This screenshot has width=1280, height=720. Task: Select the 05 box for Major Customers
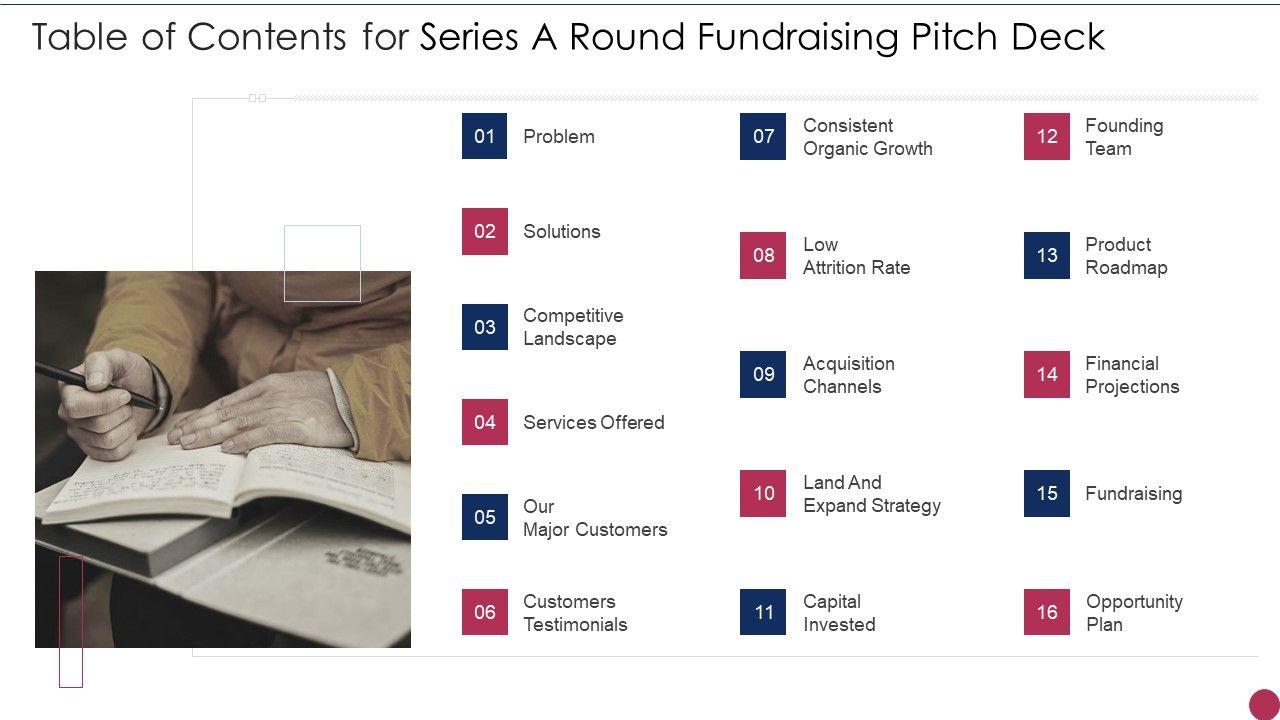click(x=484, y=517)
